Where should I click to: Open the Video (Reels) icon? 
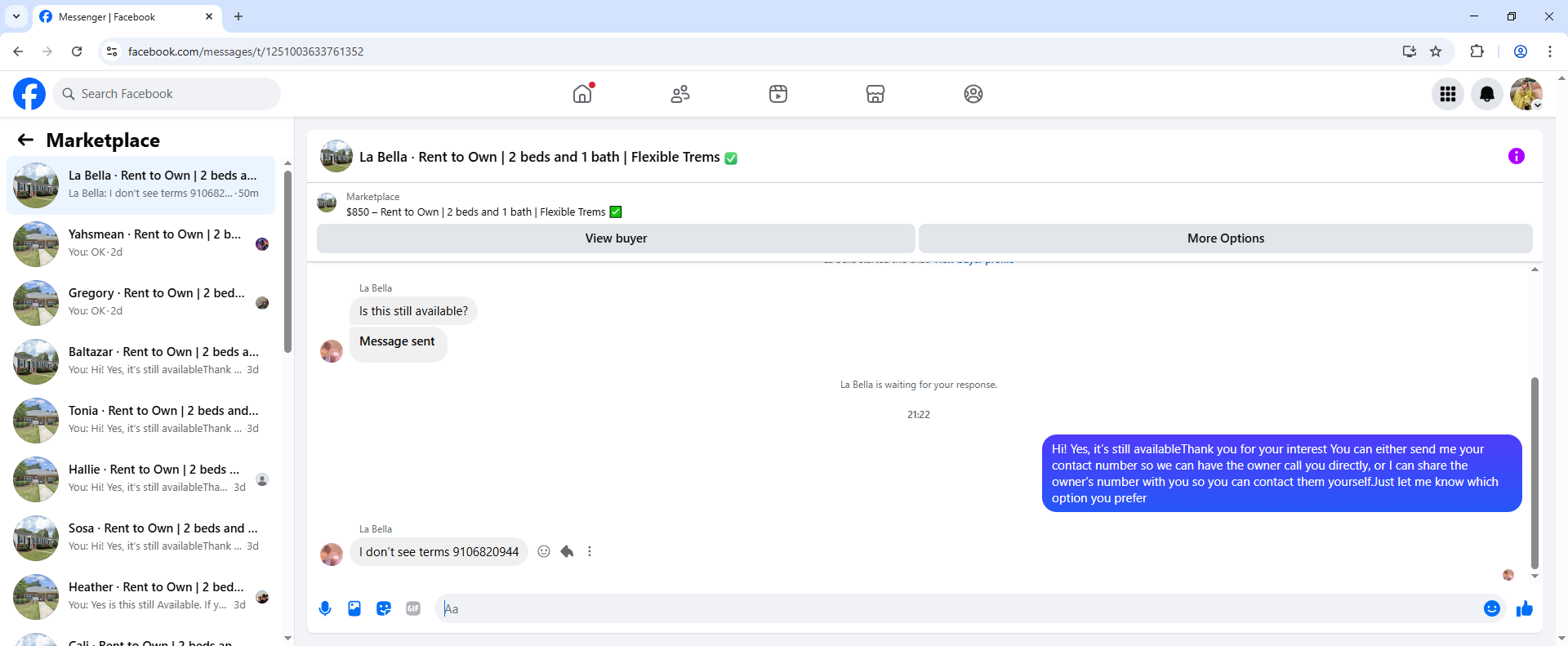click(x=778, y=94)
